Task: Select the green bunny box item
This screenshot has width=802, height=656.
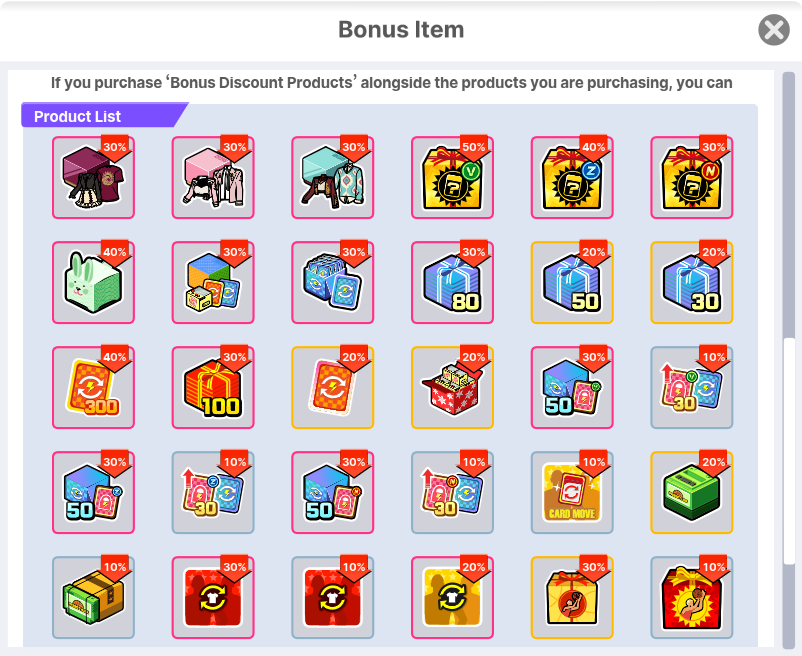Action: 93,282
